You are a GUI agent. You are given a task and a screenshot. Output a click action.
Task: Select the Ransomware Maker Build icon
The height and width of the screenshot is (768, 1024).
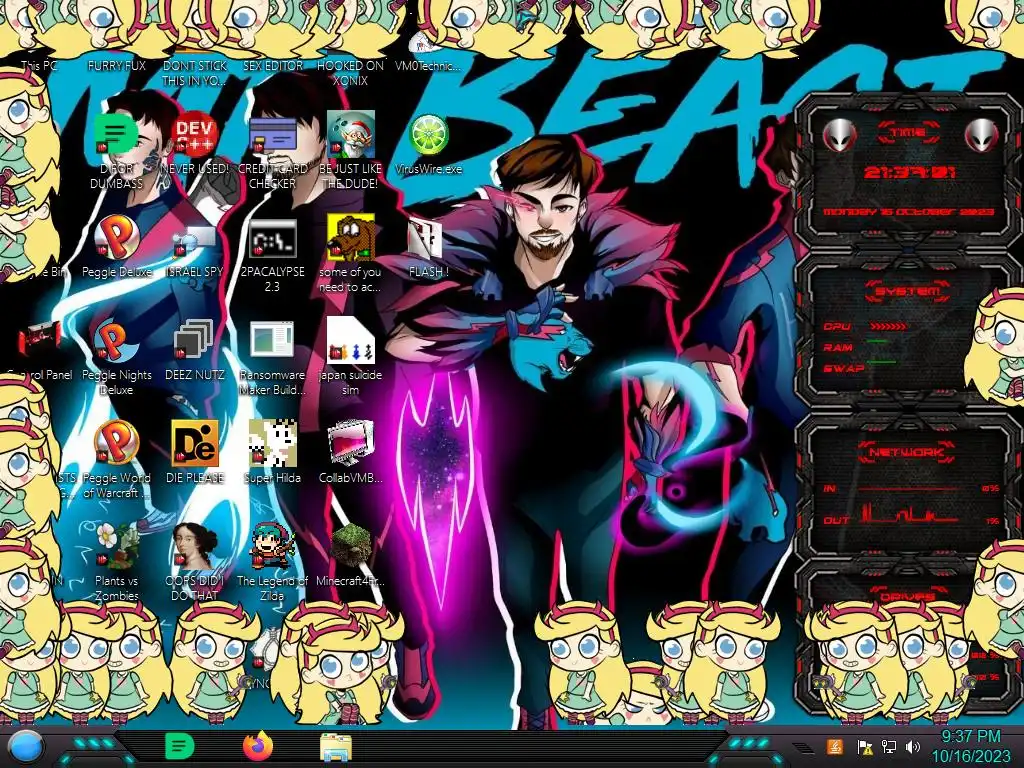(x=272, y=341)
